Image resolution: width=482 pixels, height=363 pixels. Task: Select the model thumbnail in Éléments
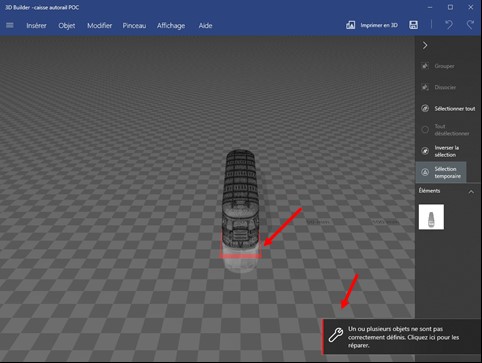[x=431, y=217]
